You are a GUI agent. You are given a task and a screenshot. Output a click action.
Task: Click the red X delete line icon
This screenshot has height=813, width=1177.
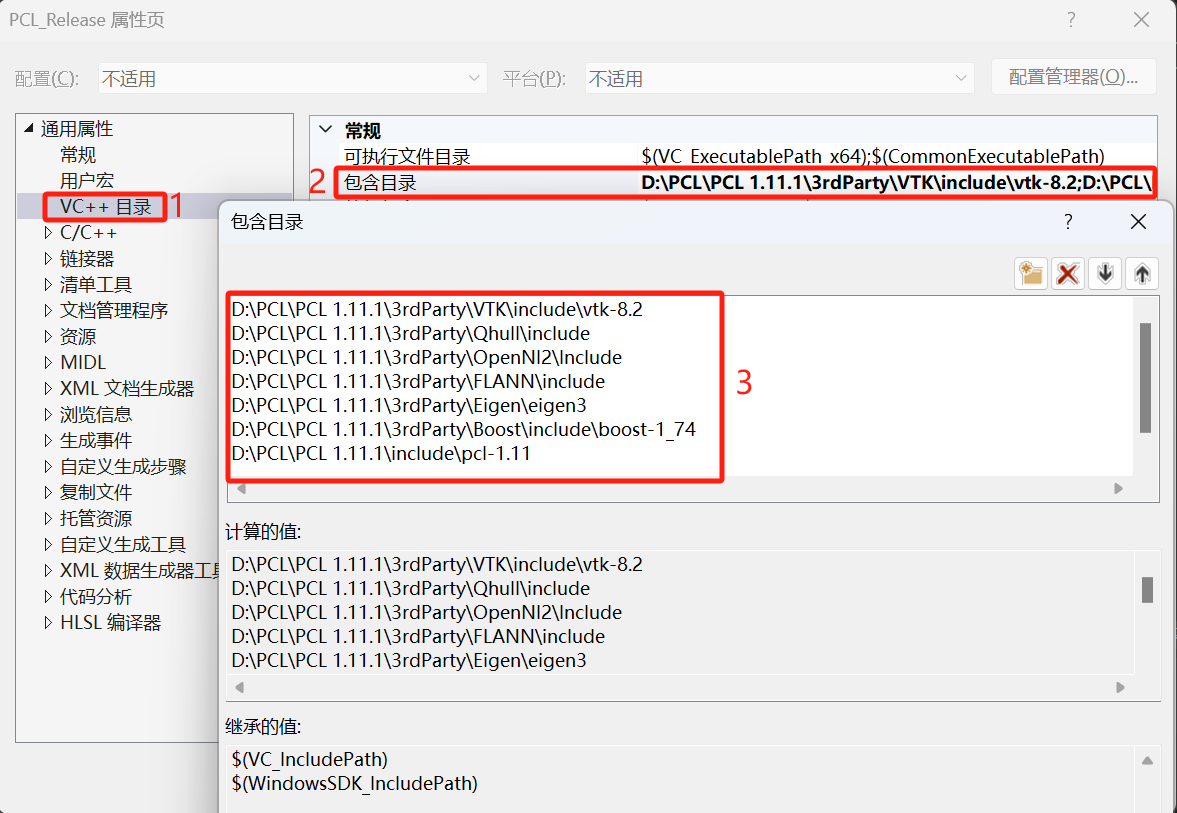(x=1068, y=274)
